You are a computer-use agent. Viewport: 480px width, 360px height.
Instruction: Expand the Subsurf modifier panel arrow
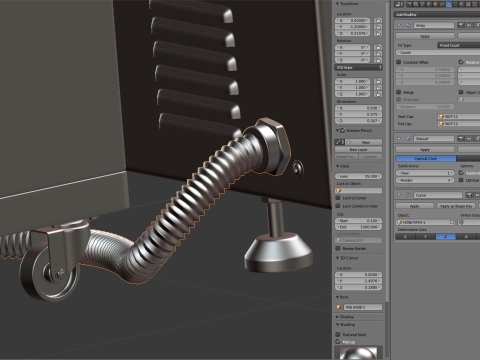pos(399,138)
